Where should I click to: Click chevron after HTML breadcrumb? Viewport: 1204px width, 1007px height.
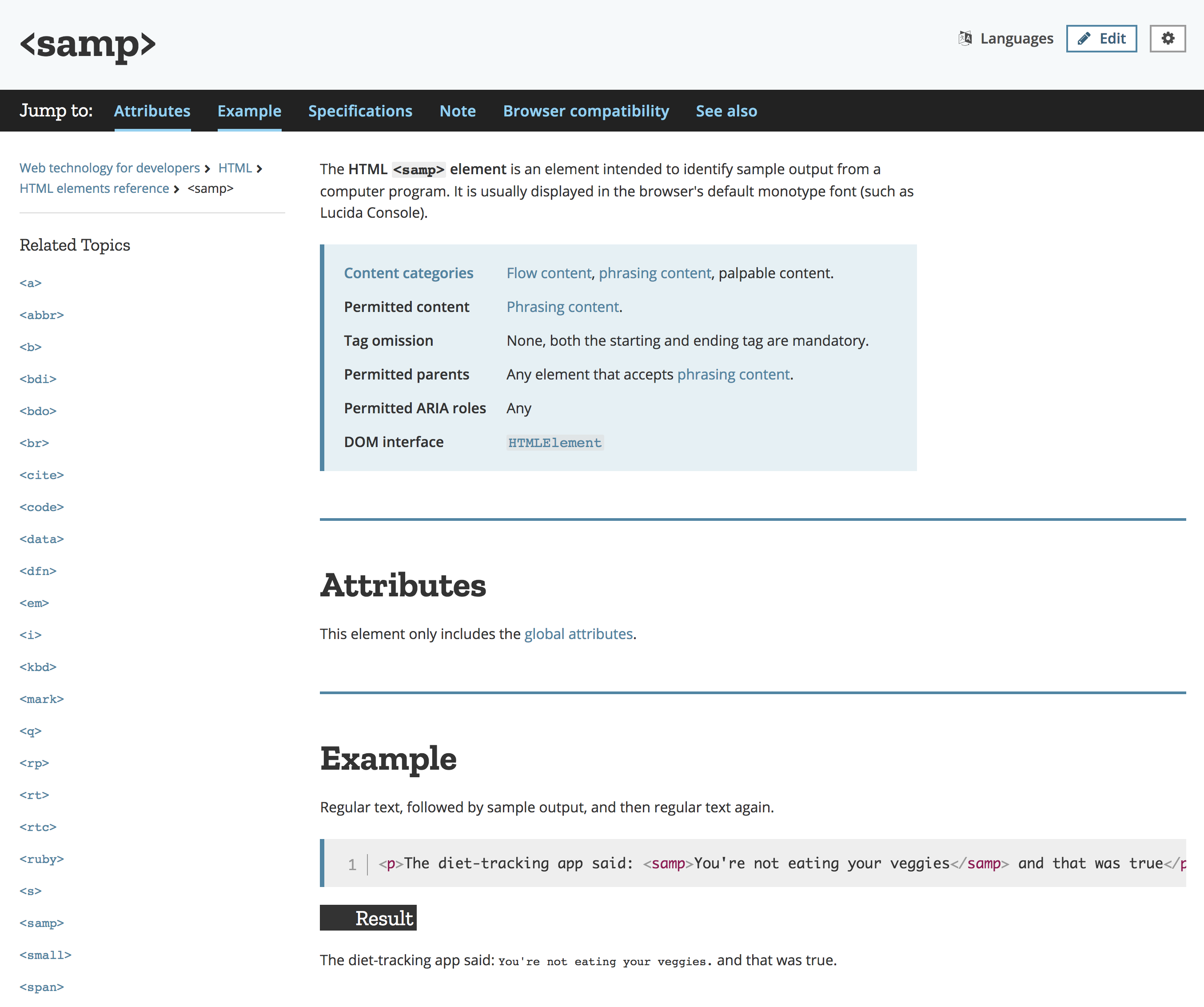pos(260,168)
